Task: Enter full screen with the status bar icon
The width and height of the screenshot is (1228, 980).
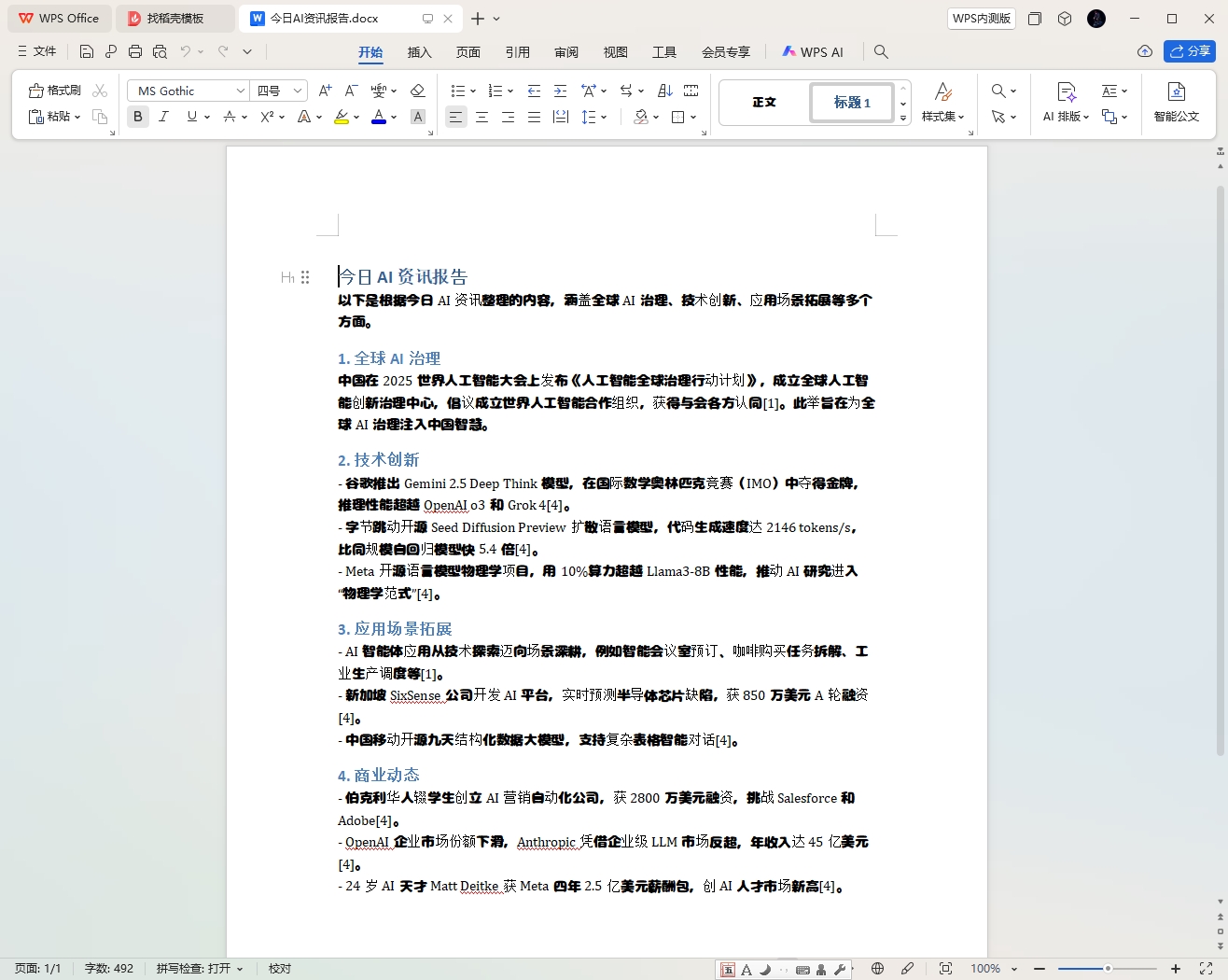Action: (x=1206, y=969)
